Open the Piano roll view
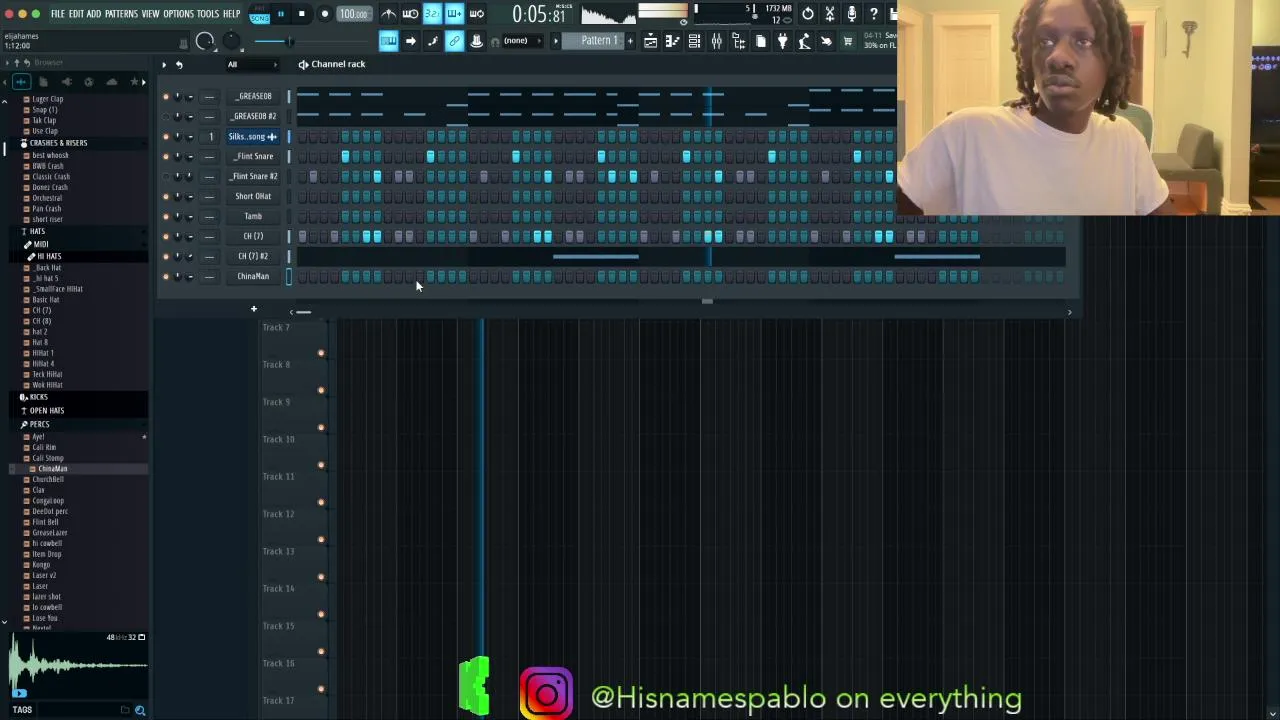The image size is (1280, 720). pyautogui.click(x=672, y=41)
